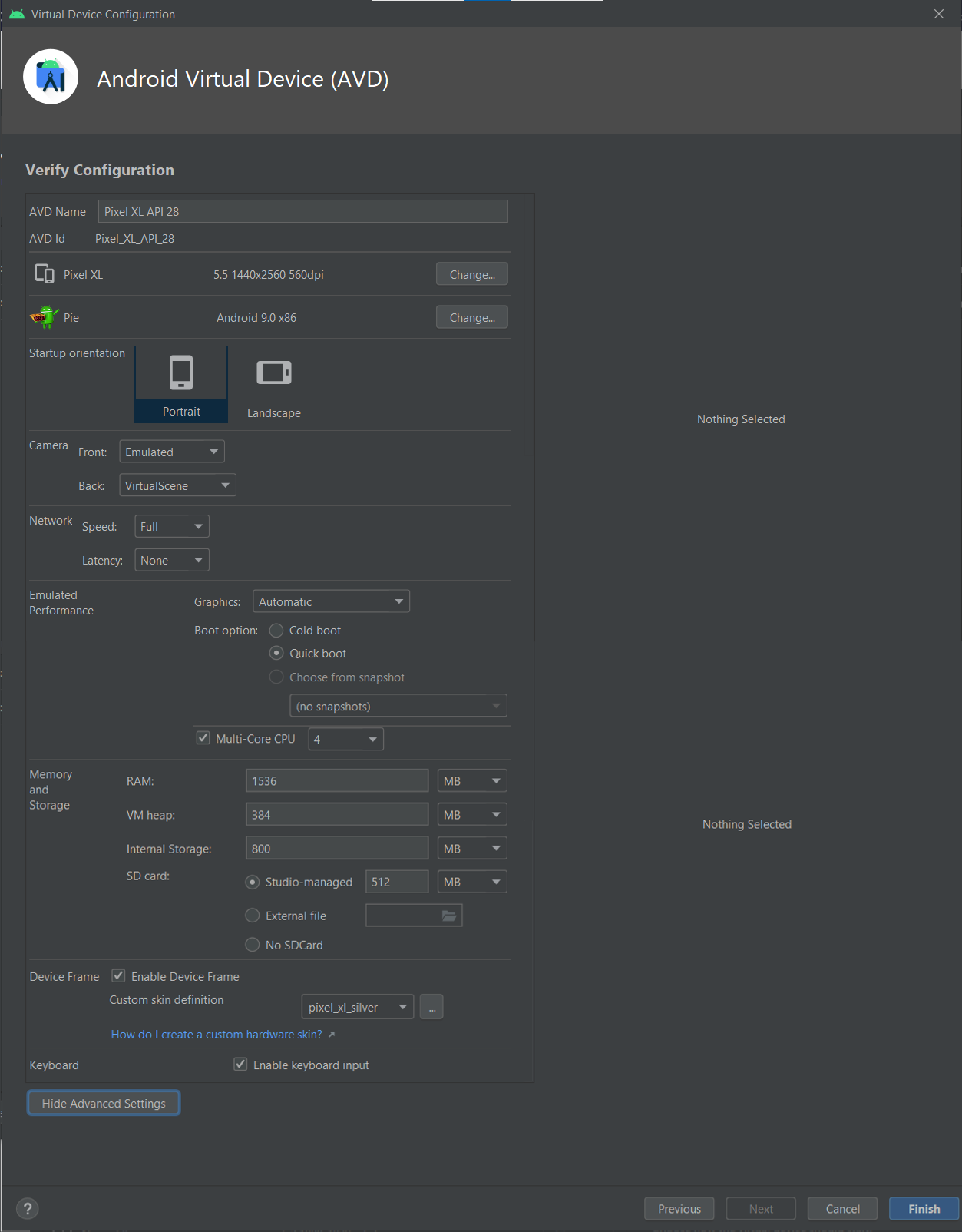Viewport: 962px width, 1232px height.
Task: Click the 'Android 9.0 x86' text
Action: pyautogui.click(x=256, y=318)
